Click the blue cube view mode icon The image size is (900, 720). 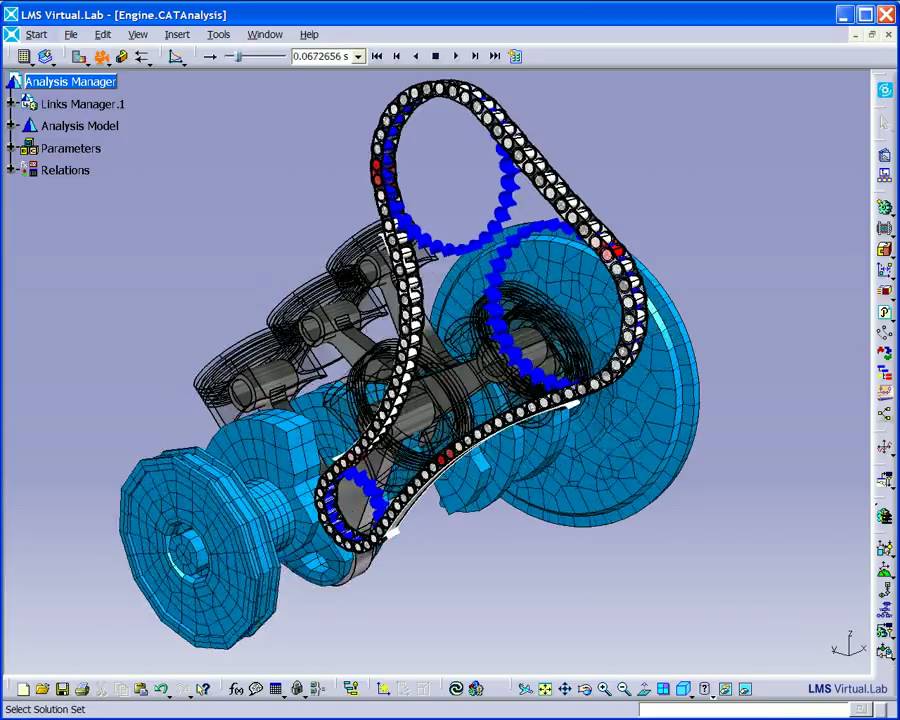[x=682, y=688]
